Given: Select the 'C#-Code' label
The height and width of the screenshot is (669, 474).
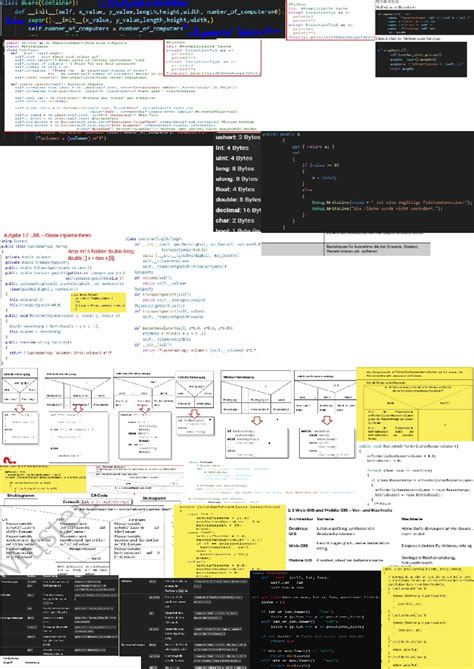Looking at the screenshot, I should [99, 495].
